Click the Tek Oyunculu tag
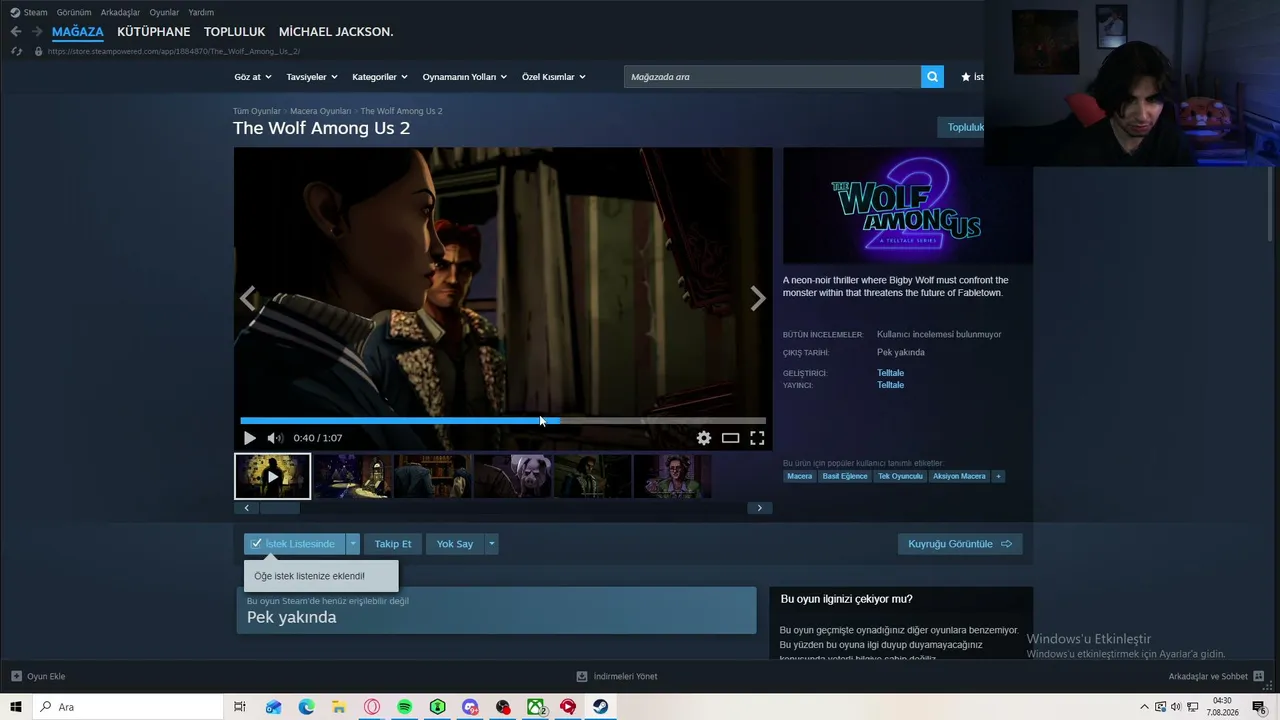The image size is (1280, 720). point(900,476)
